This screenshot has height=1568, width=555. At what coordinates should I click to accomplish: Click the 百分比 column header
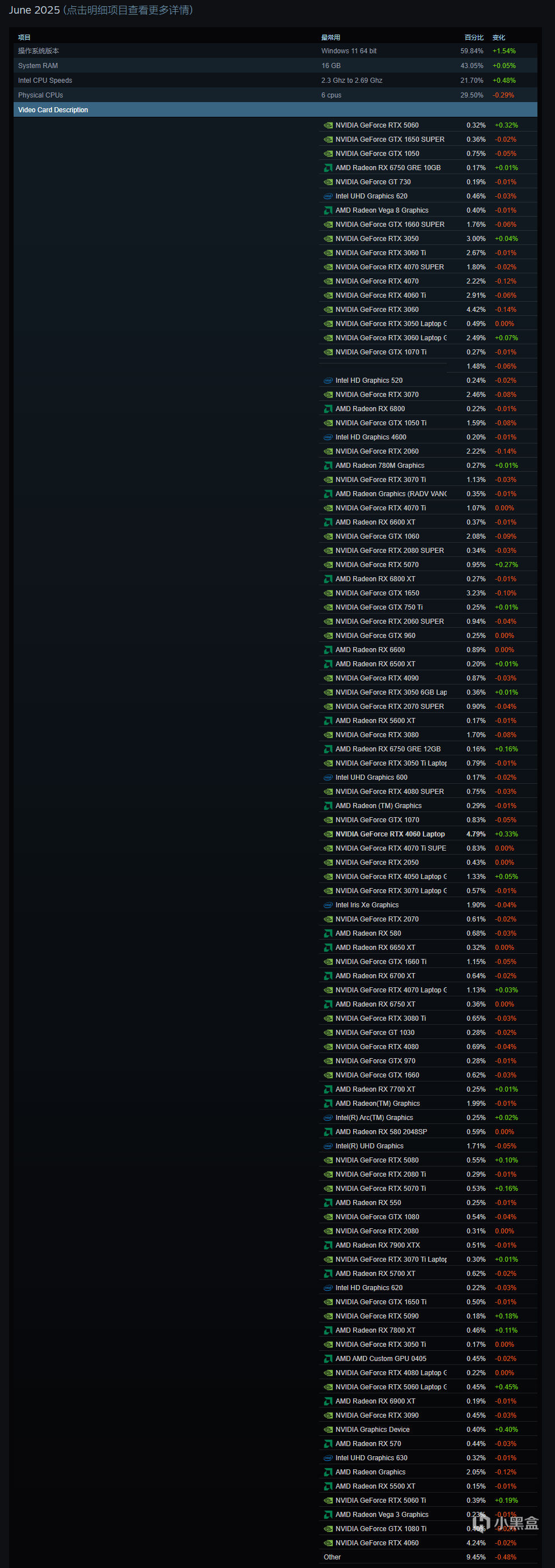pos(474,38)
